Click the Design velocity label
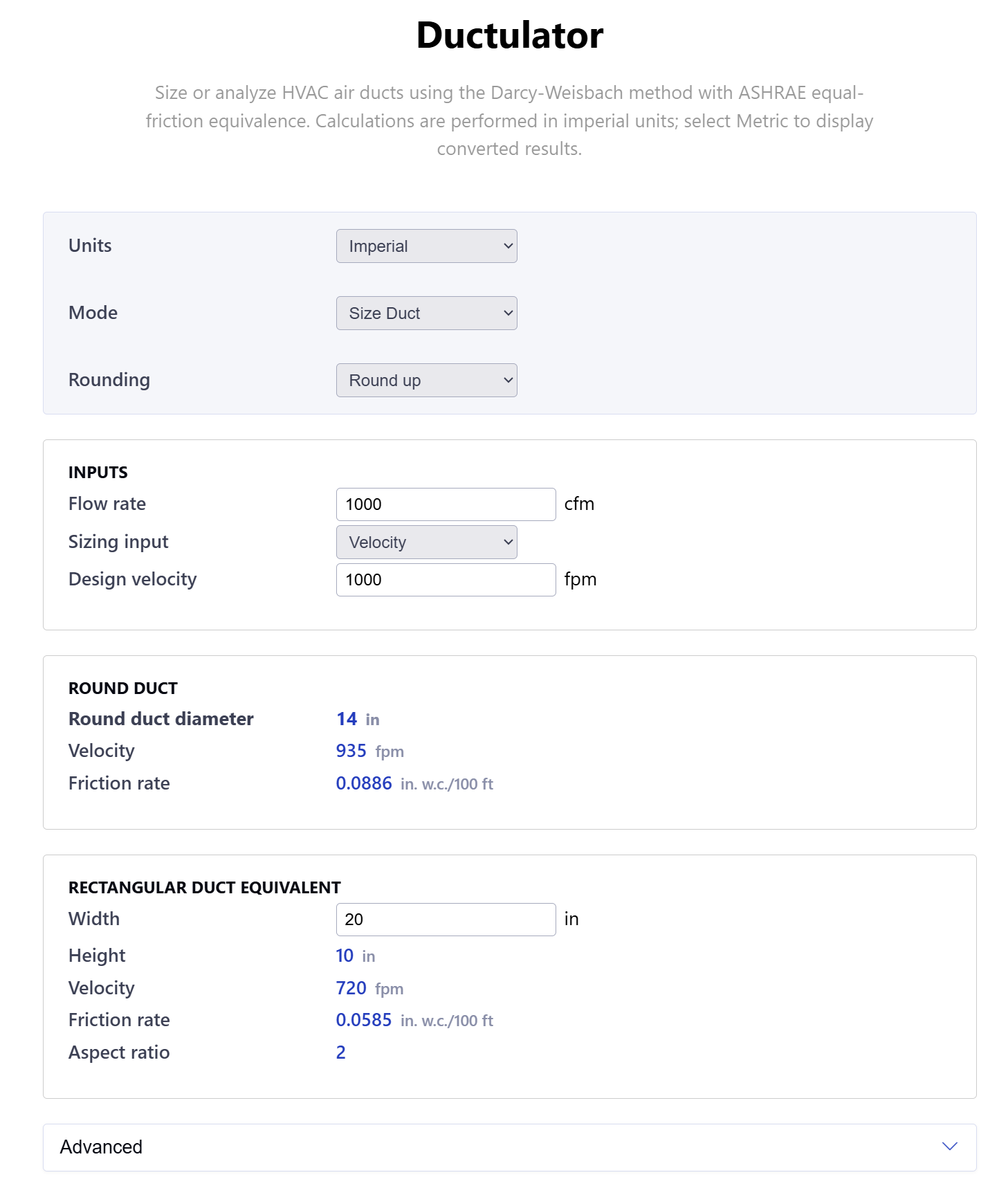This screenshot has width=1008, height=1186. (x=132, y=579)
